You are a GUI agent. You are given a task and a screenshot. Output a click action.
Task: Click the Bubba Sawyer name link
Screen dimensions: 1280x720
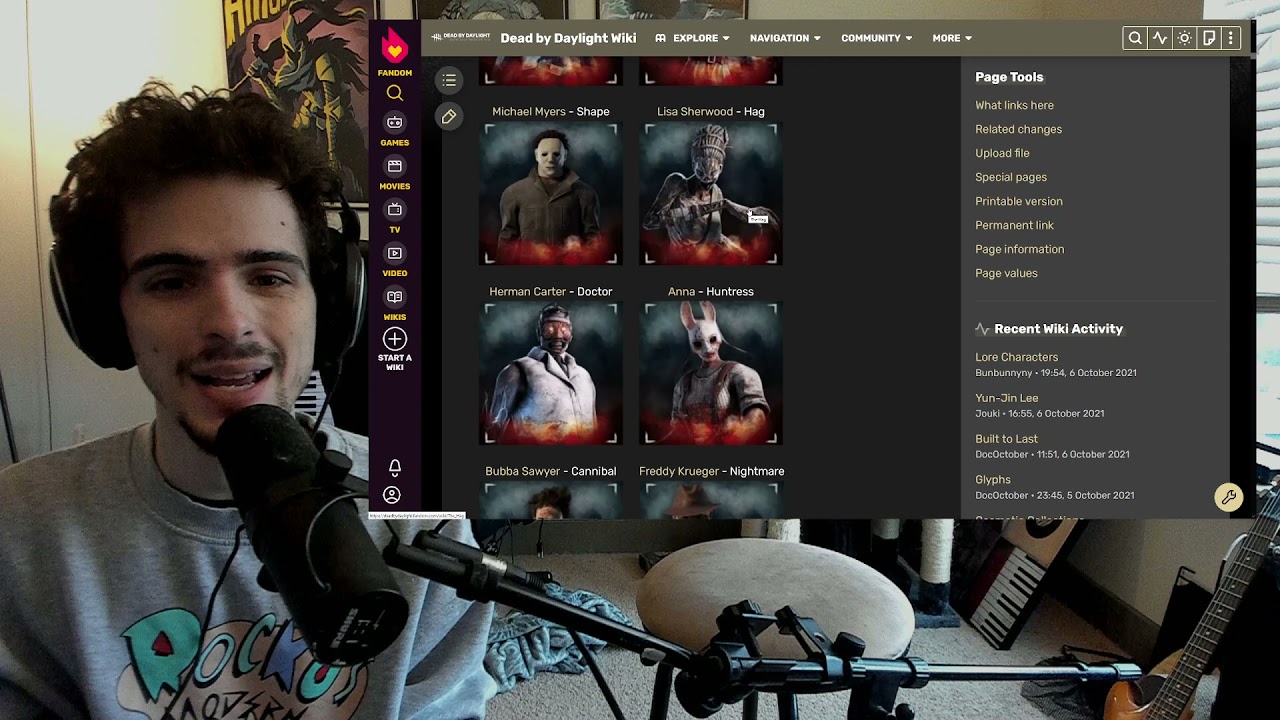point(522,471)
